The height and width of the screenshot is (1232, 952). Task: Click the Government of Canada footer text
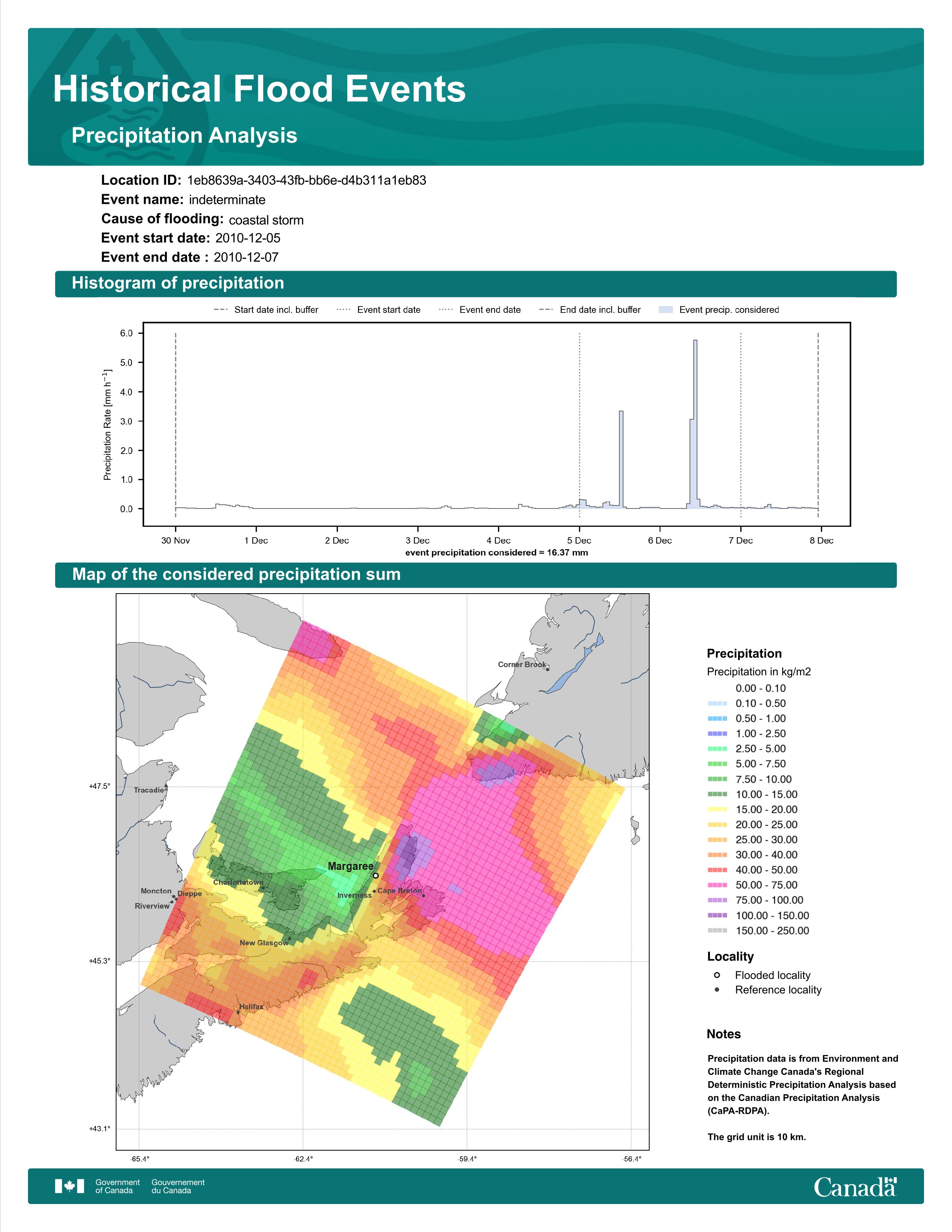[117, 1186]
